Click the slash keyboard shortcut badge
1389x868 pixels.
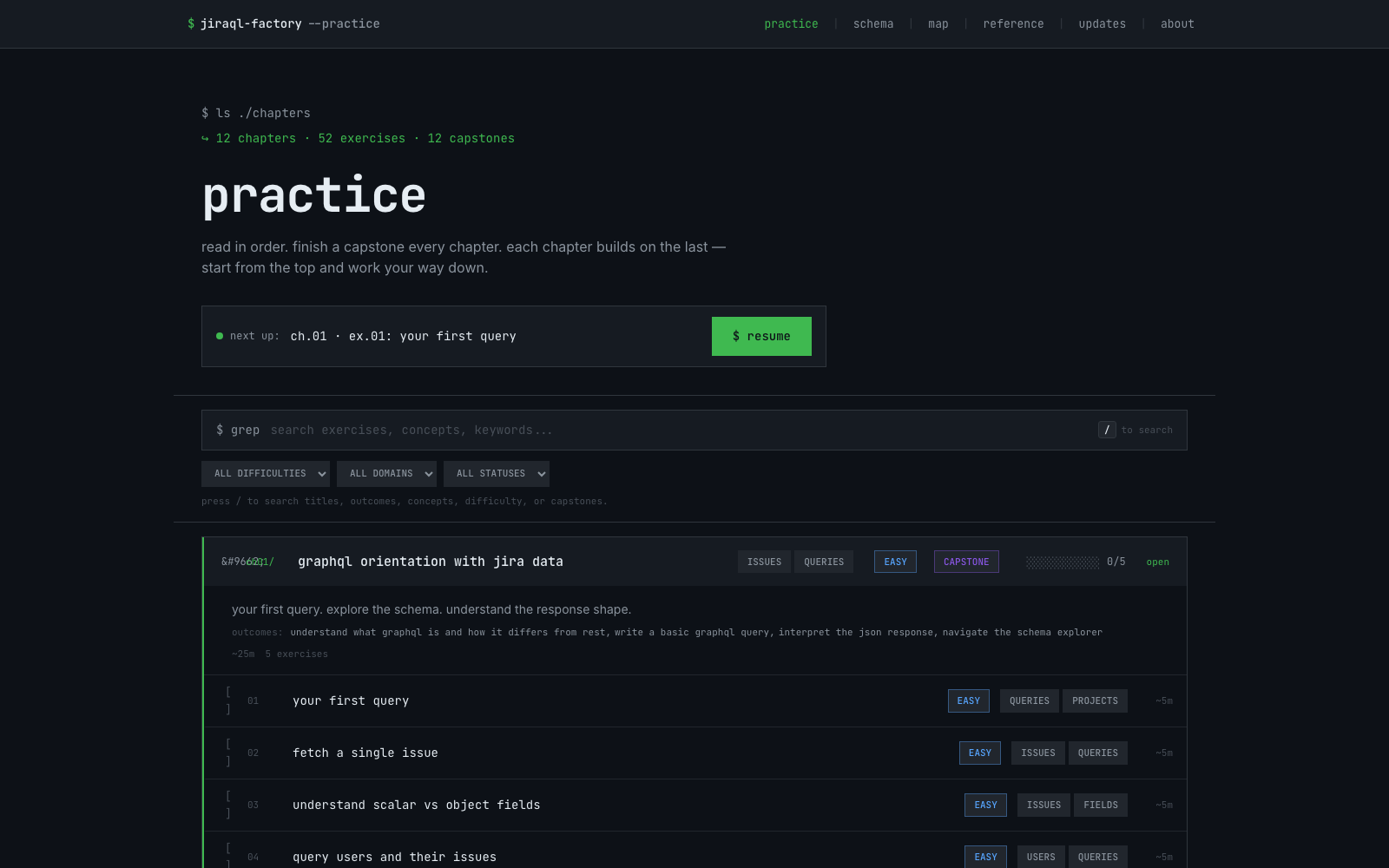1107,430
